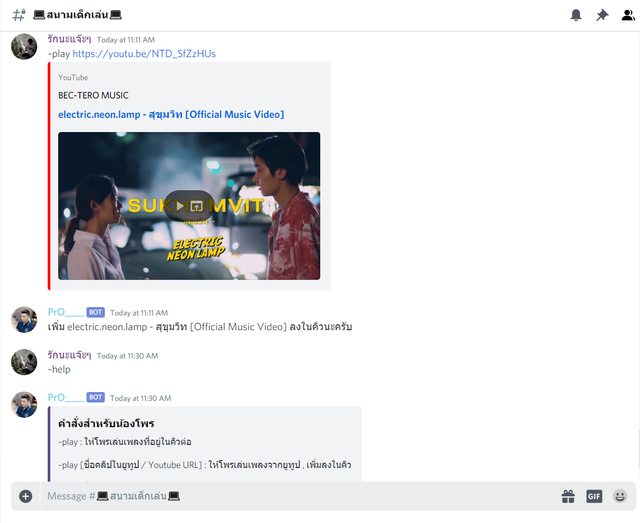Image resolution: width=640 pixels, height=523 pixels.
Task: Click YouTube provider label in embed
Action: click(x=73, y=78)
